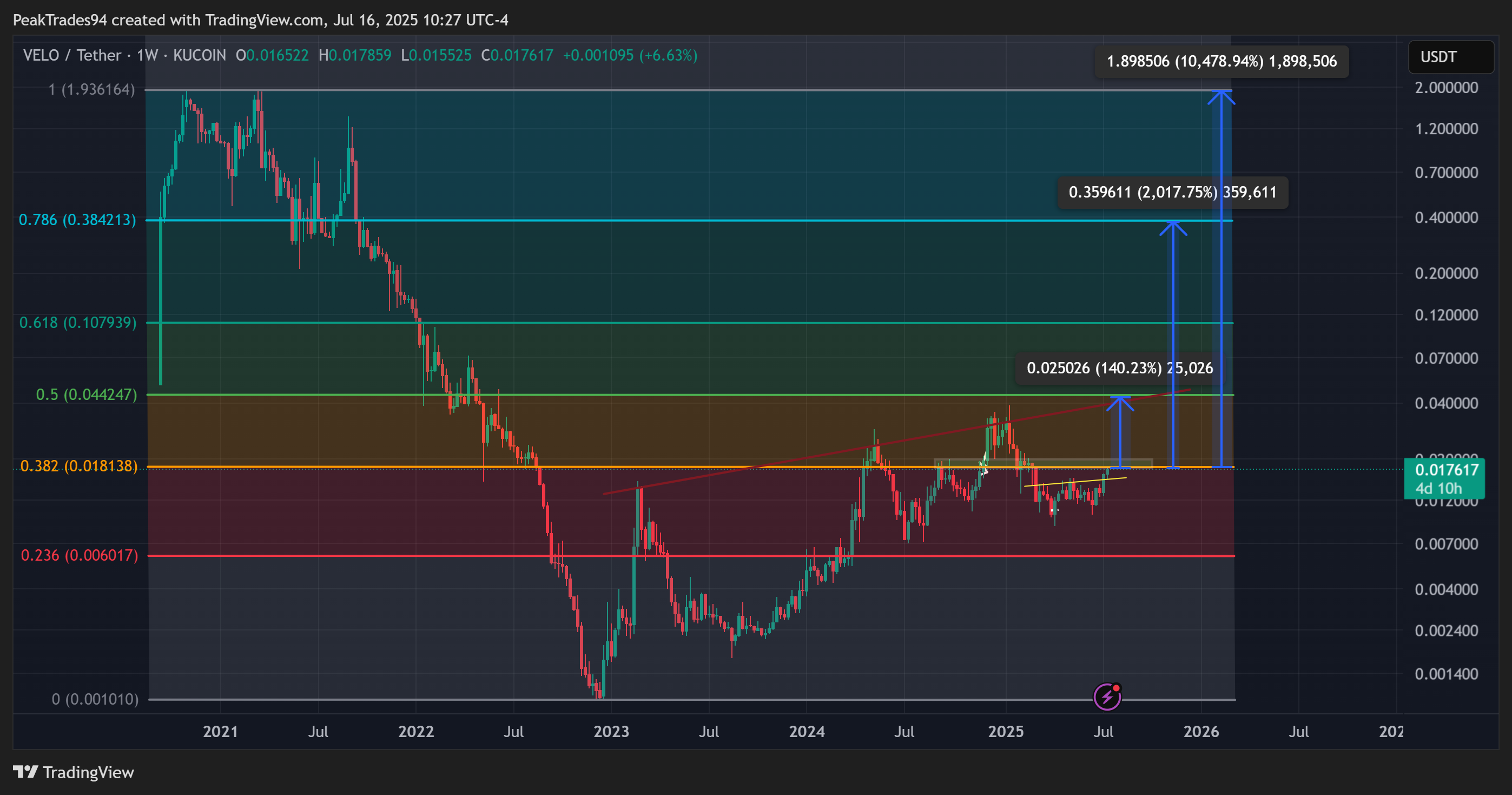Click the Fib level label 0.618 (0.107939)
Viewport: 1512px width, 795px height.
coord(78,323)
